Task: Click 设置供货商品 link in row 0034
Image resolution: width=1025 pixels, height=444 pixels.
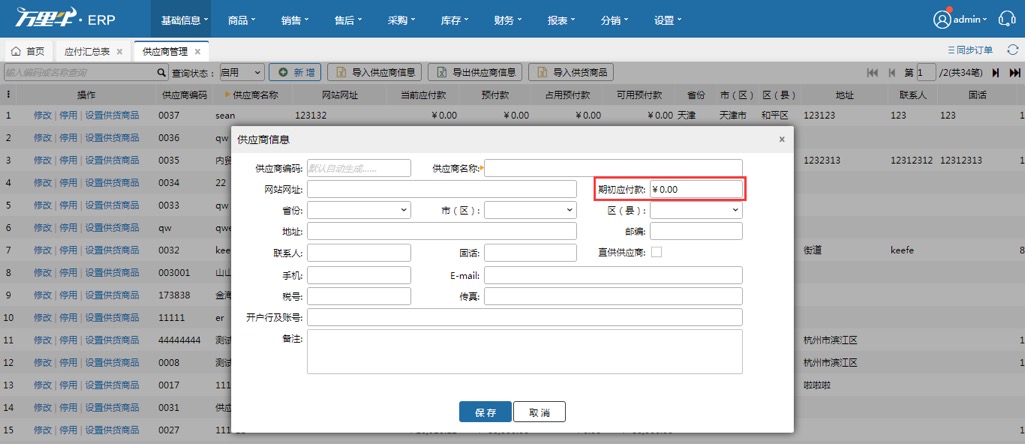Action: click(112, 182)
